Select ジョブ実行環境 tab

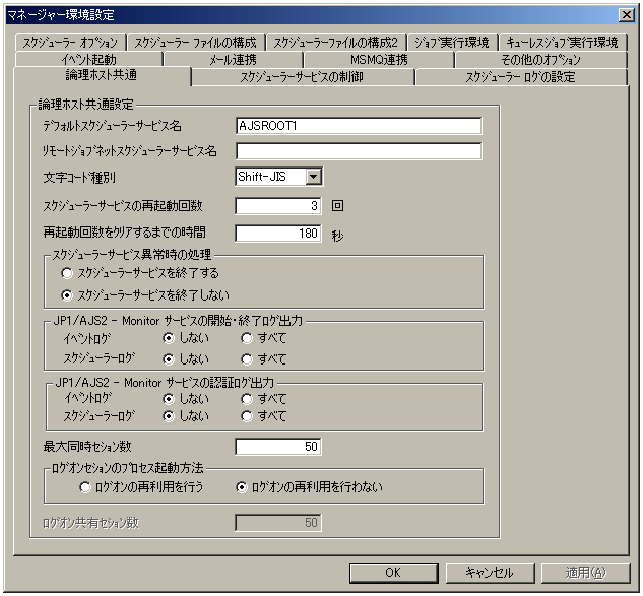tap(452, 43)
